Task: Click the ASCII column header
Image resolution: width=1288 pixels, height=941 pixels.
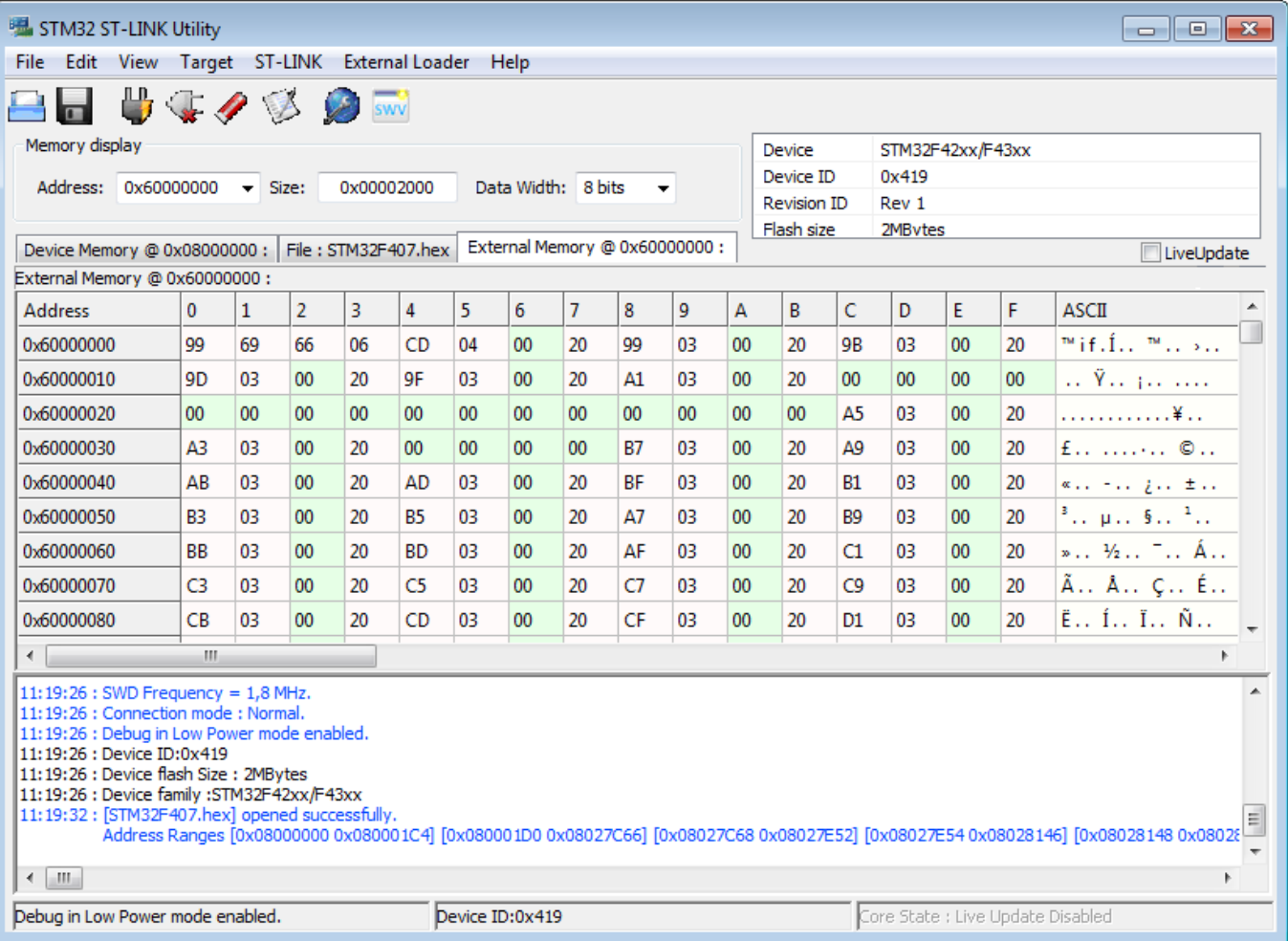Action: (1146, 311)
